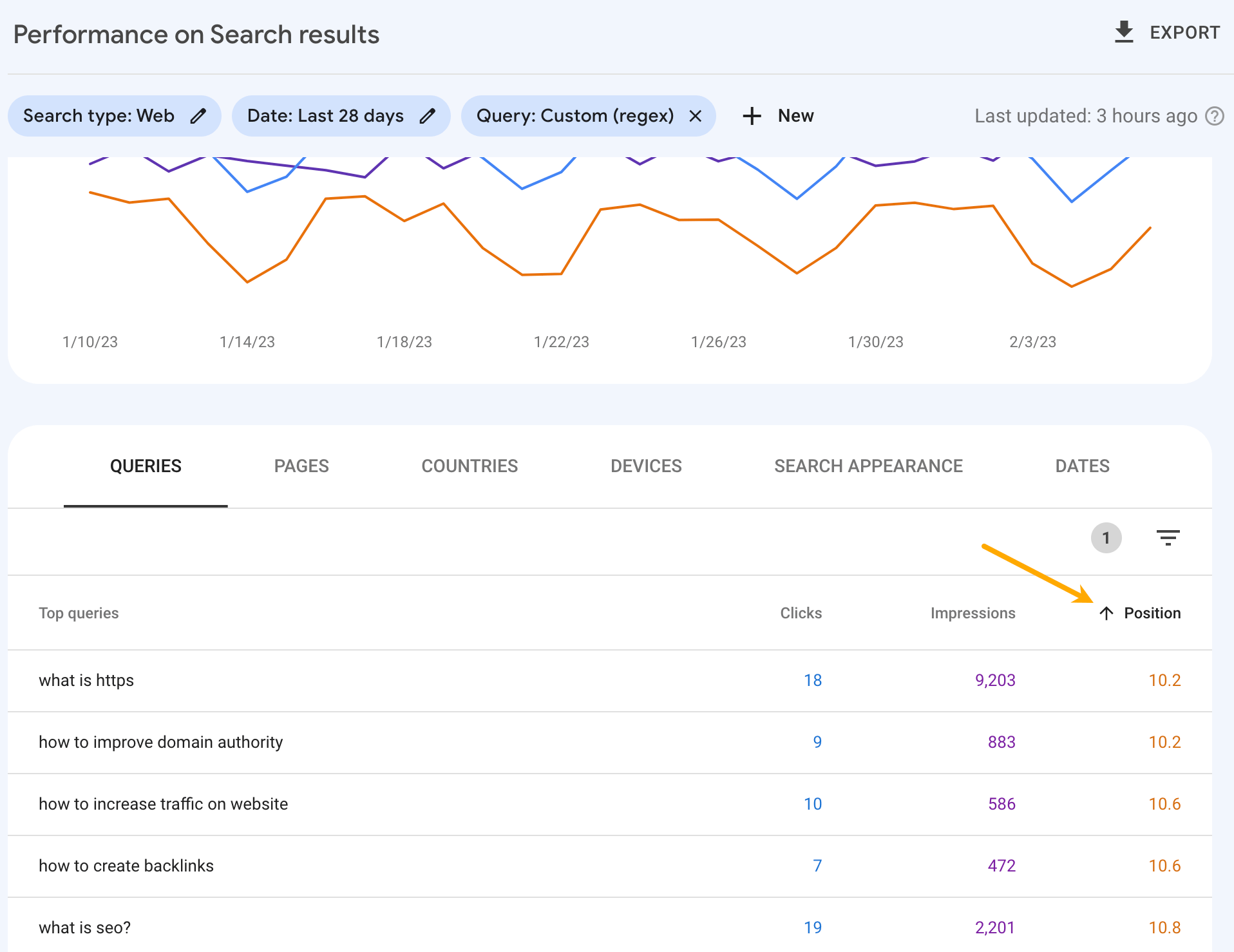Remove the Custom regex Query filter
This screenshot has height=952, width=1234.
[x=696, y=116]
